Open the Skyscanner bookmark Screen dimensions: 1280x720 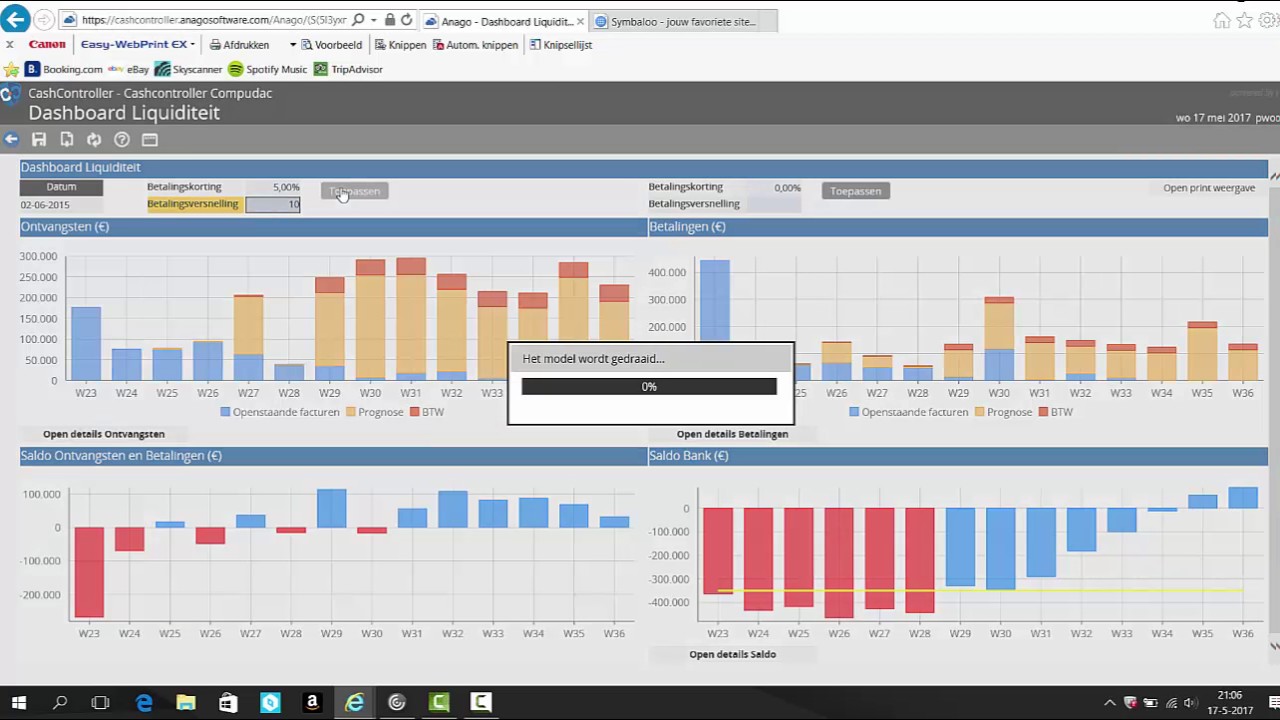coord(189,69)
